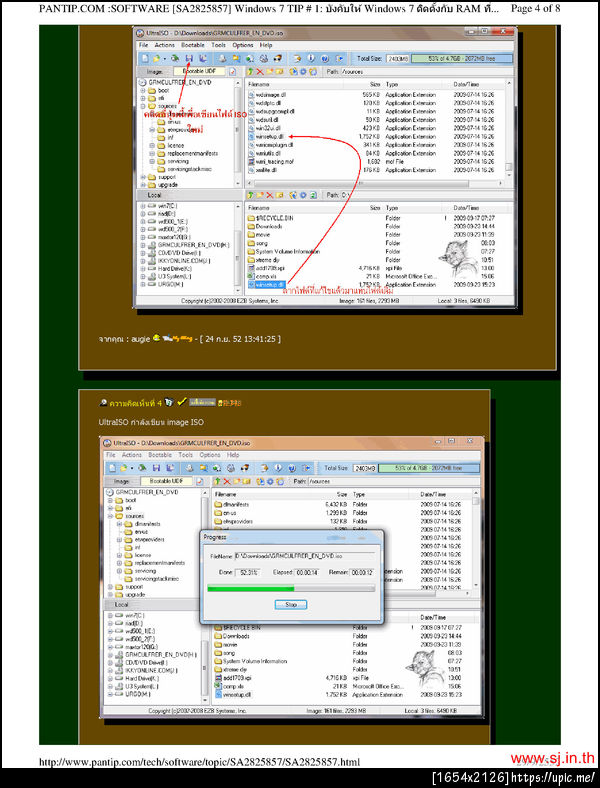Select replacementmanifests folder in upper UltraISO tree
This screenshot has height=788, width=600.
(x=188, y=153)
